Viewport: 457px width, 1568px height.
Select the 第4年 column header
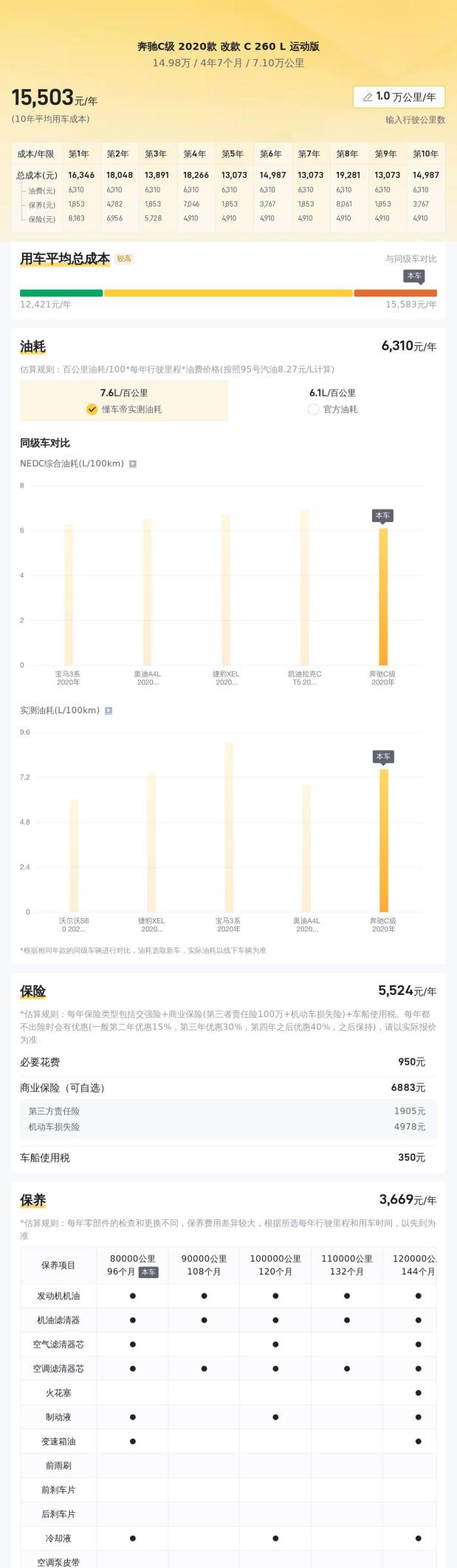(195, 154)
